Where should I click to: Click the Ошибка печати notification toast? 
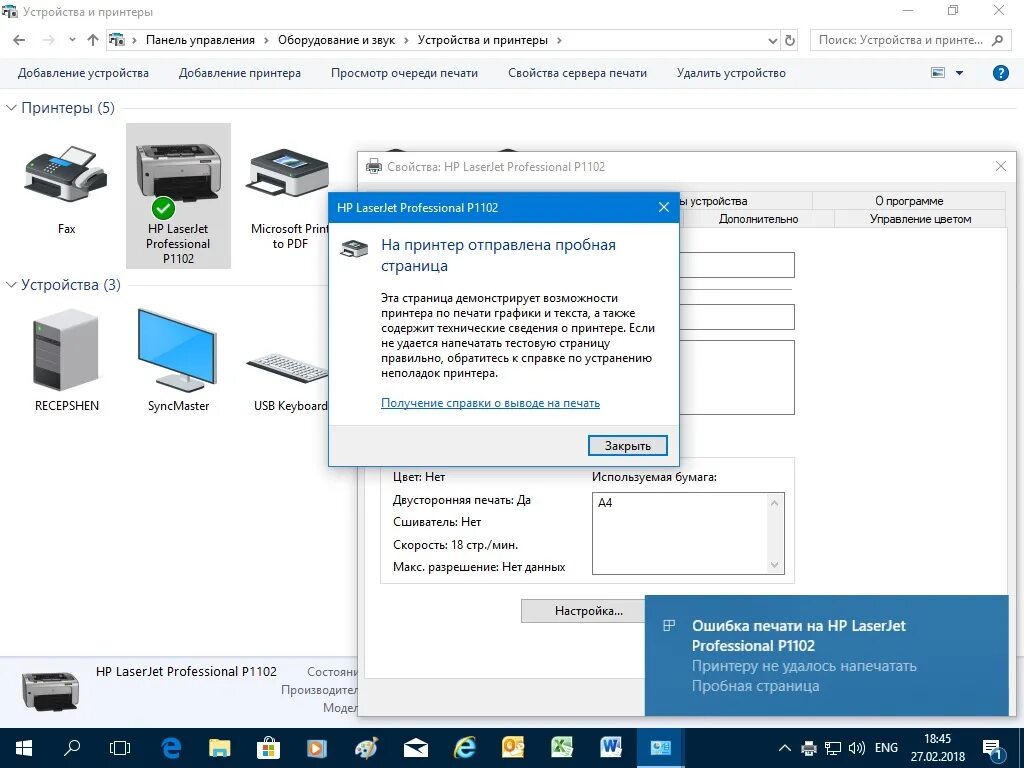click(827, 655)
